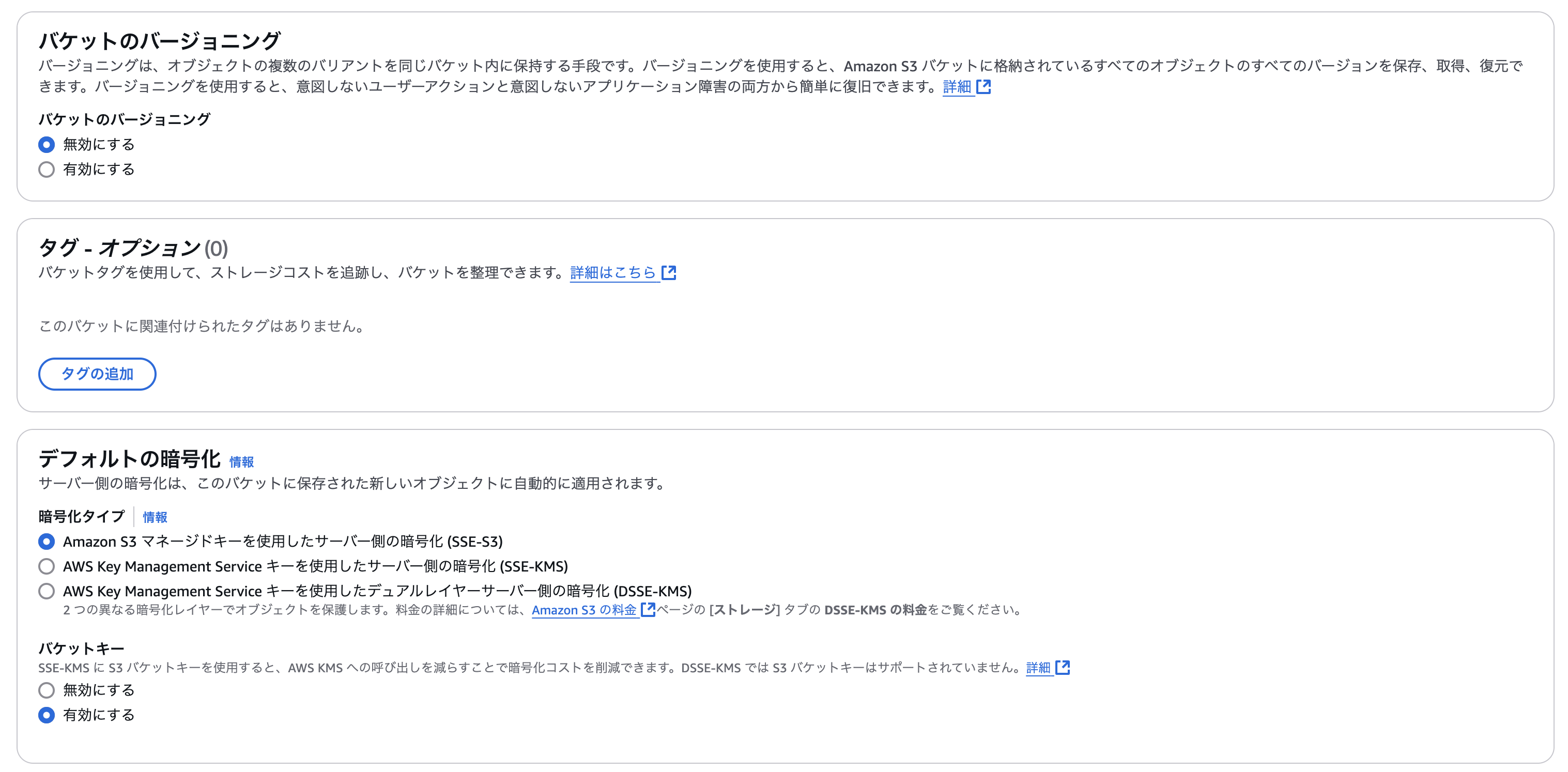
Task: Open the 詳細はこちら link about bucket tags
Action: [612, 272]
